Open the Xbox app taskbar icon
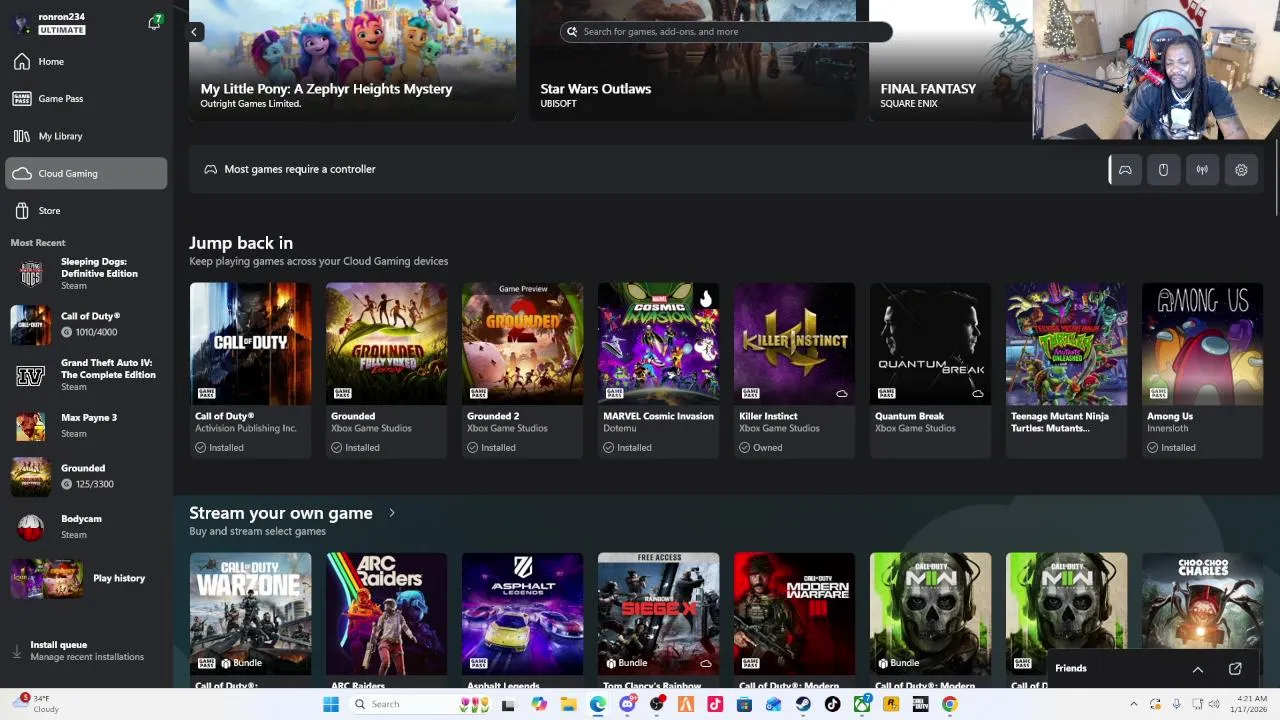 862,705
